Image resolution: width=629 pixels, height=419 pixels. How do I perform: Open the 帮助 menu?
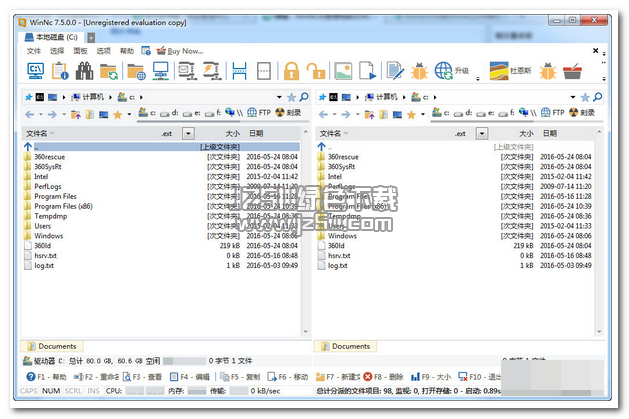pos(127,51)
